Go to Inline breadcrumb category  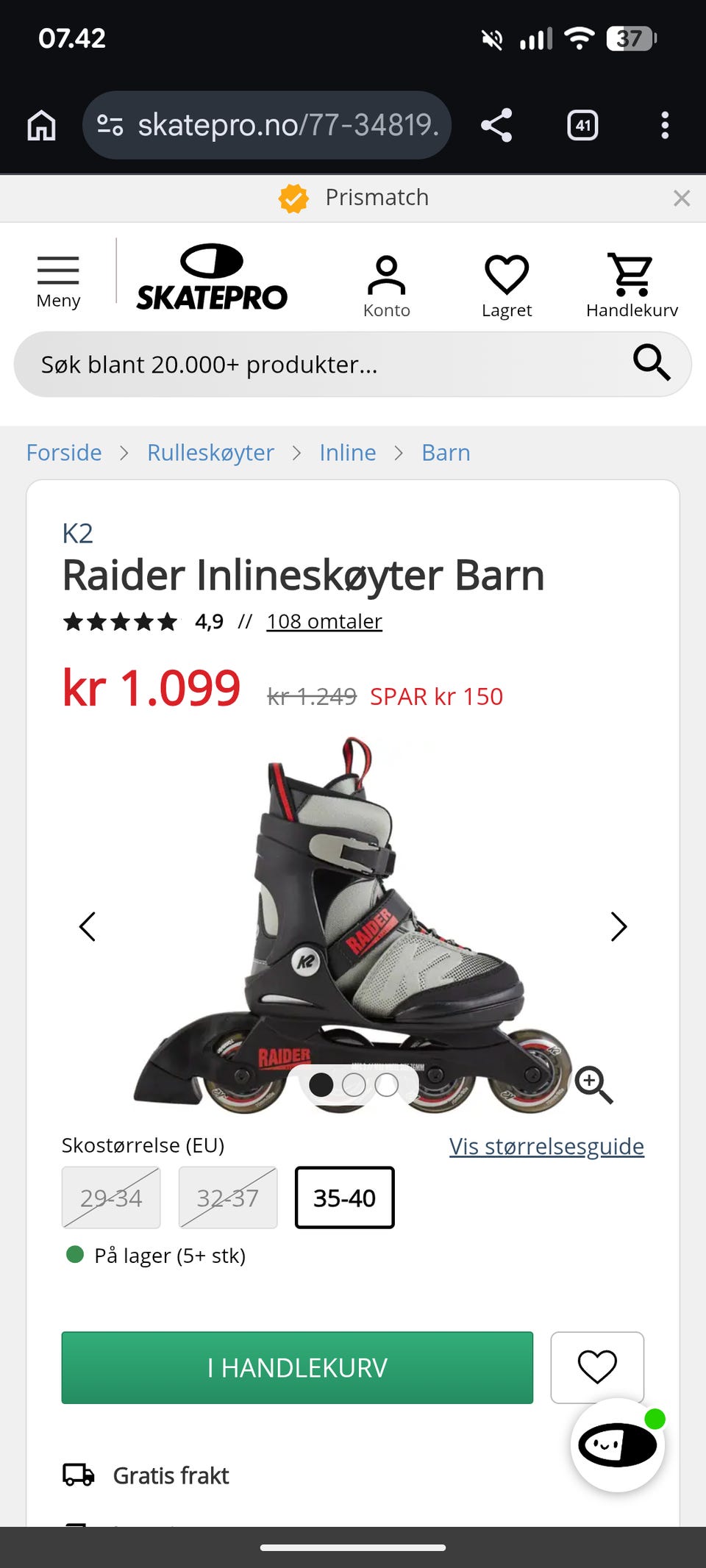click(347, 452)
